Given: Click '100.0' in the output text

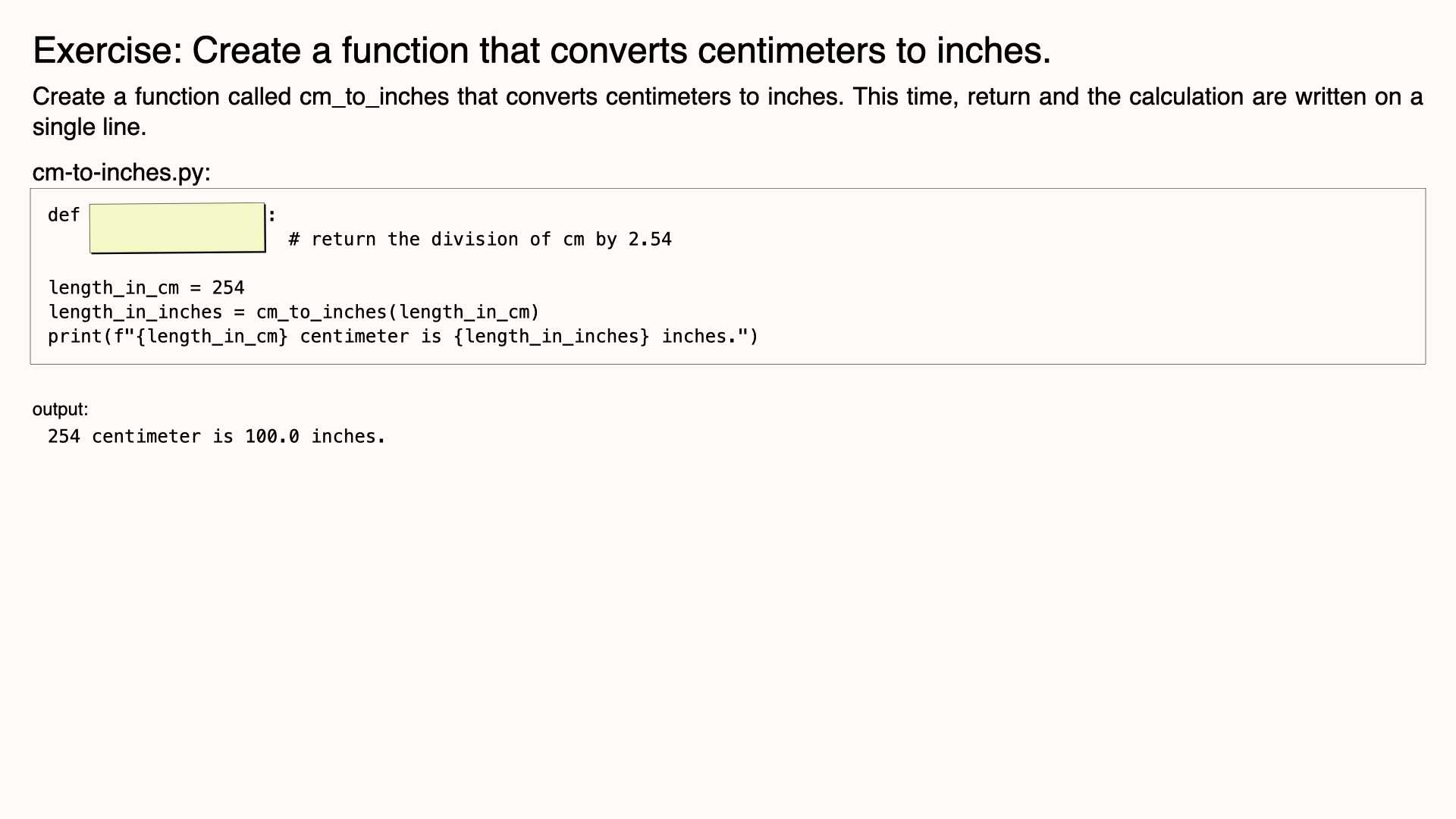Looking at the screenshot, I should (x=272, y=437).
